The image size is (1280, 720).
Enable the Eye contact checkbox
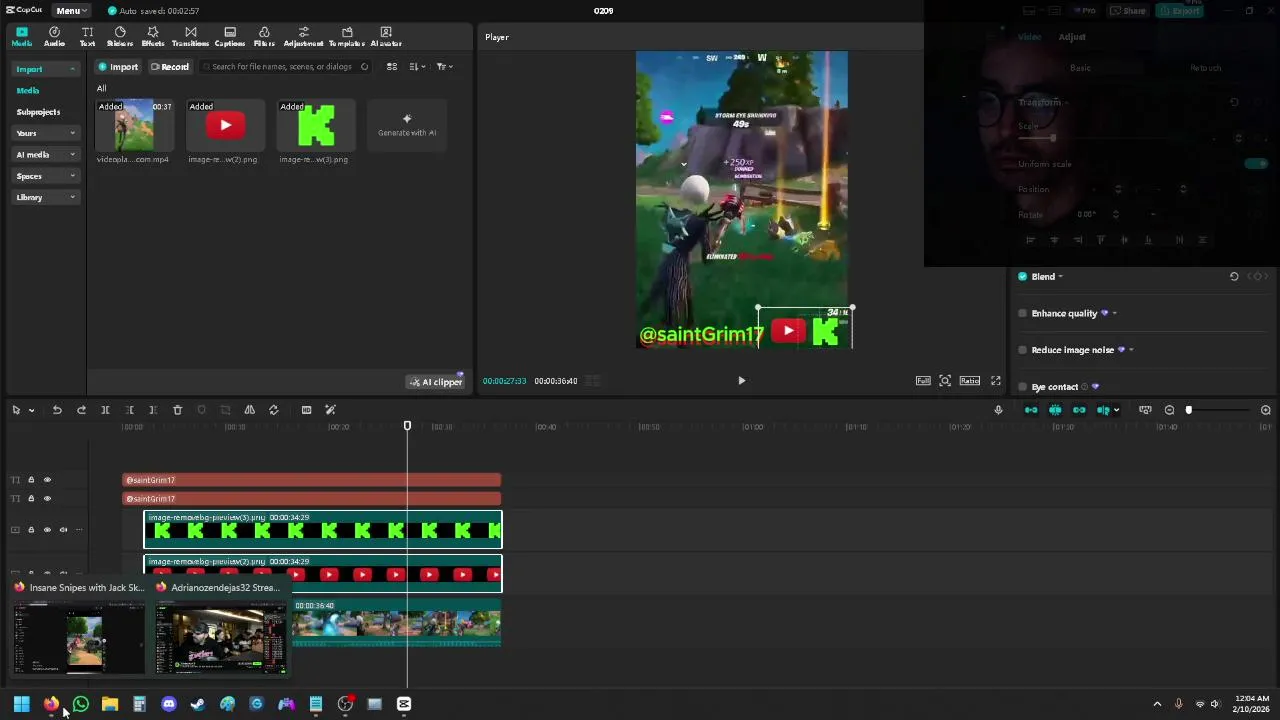[x=1022, y=387]
